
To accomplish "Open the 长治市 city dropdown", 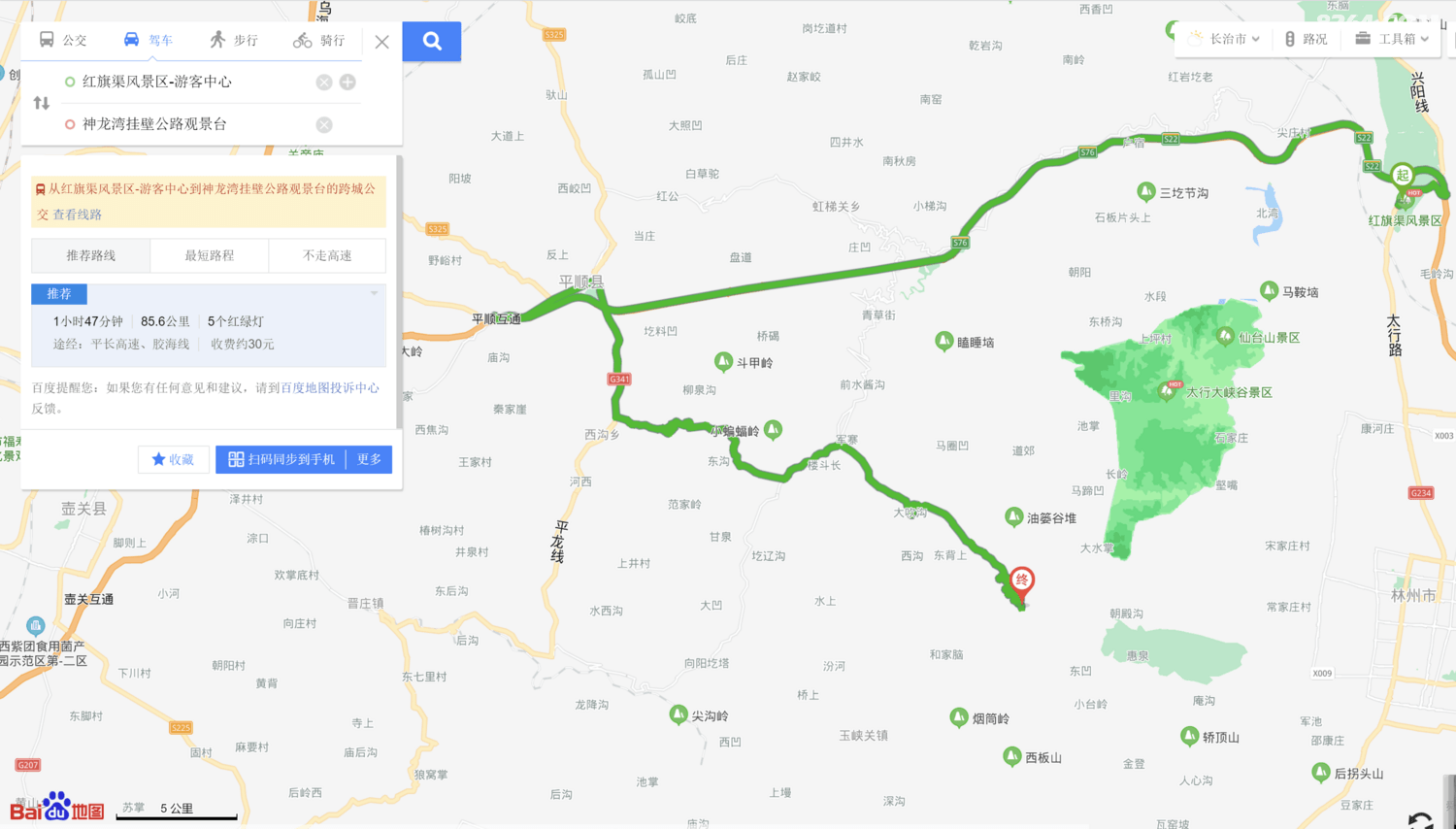I will click(x=1225, y=39).
